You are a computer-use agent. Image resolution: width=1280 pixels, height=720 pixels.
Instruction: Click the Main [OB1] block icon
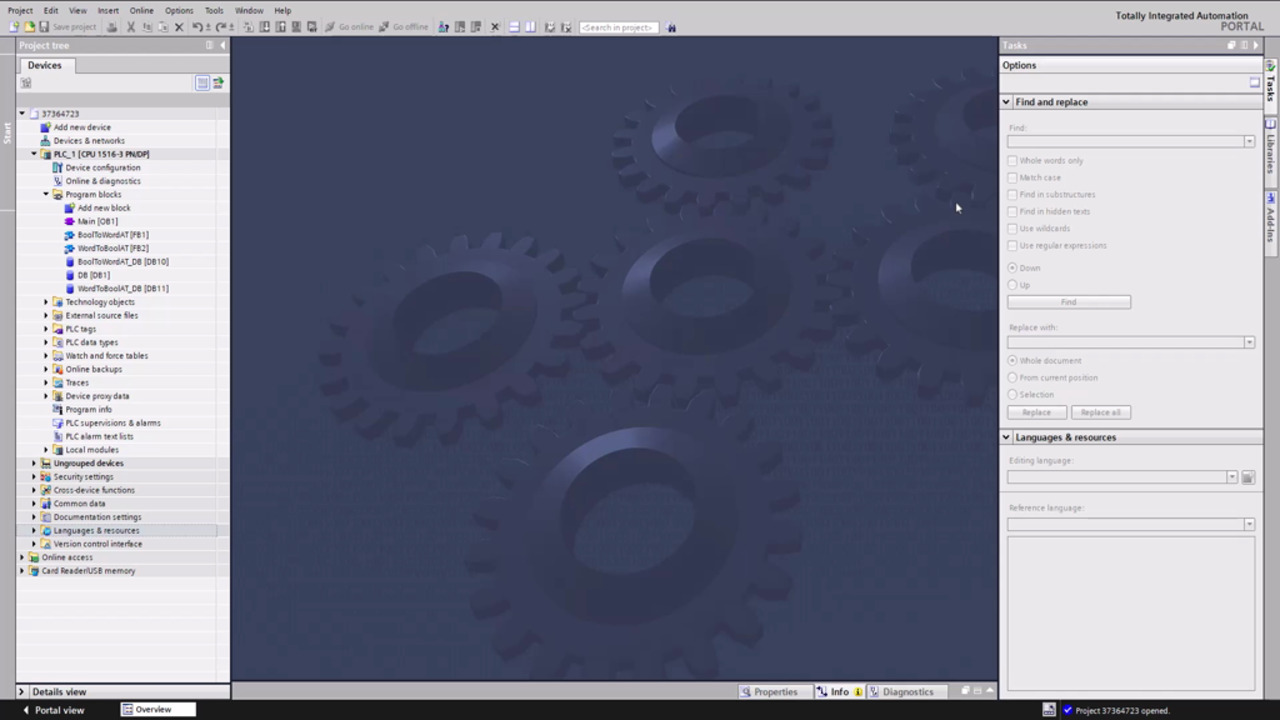click(x=69, y=221)
